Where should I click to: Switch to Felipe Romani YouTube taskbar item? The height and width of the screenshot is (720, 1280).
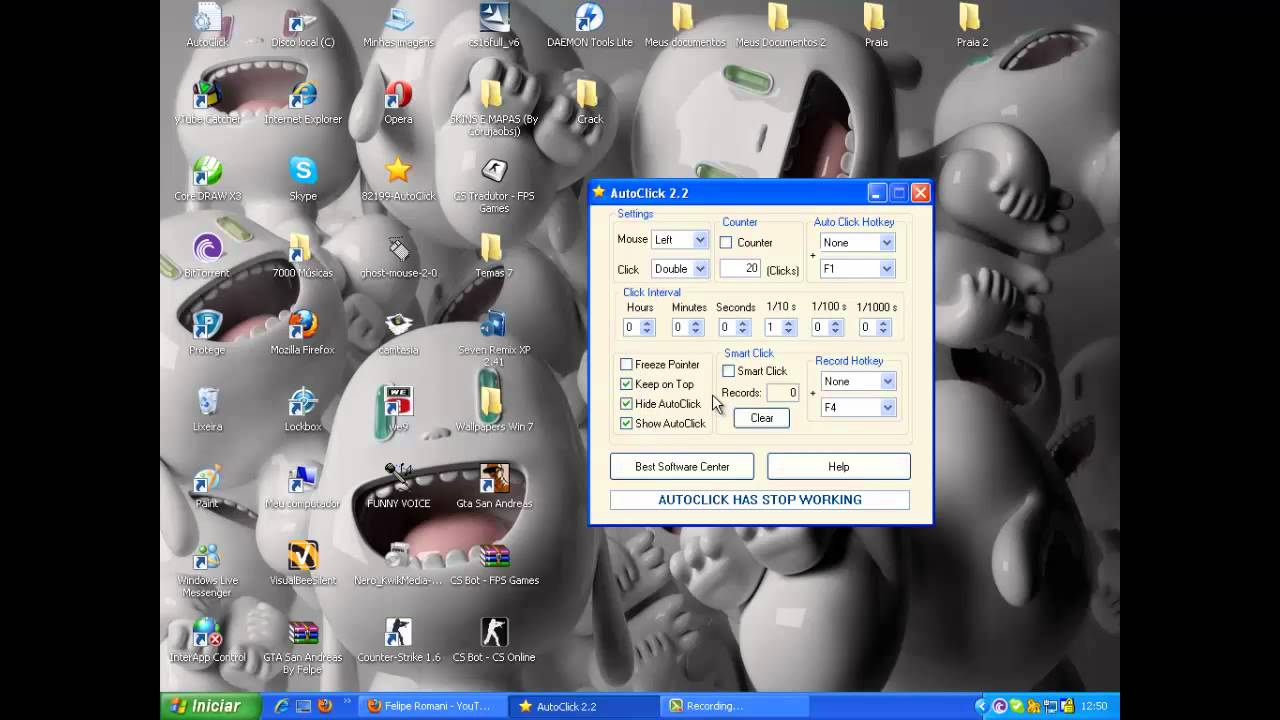430,706
